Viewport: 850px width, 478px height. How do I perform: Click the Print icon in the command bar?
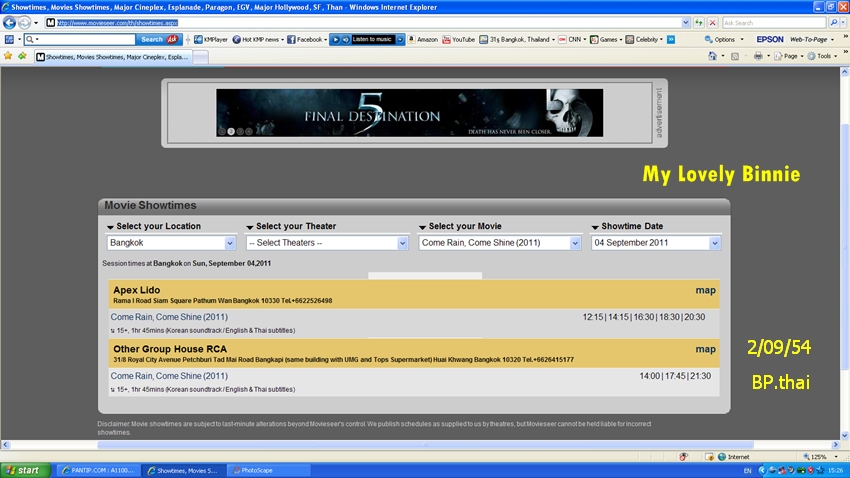pos(758,56)
